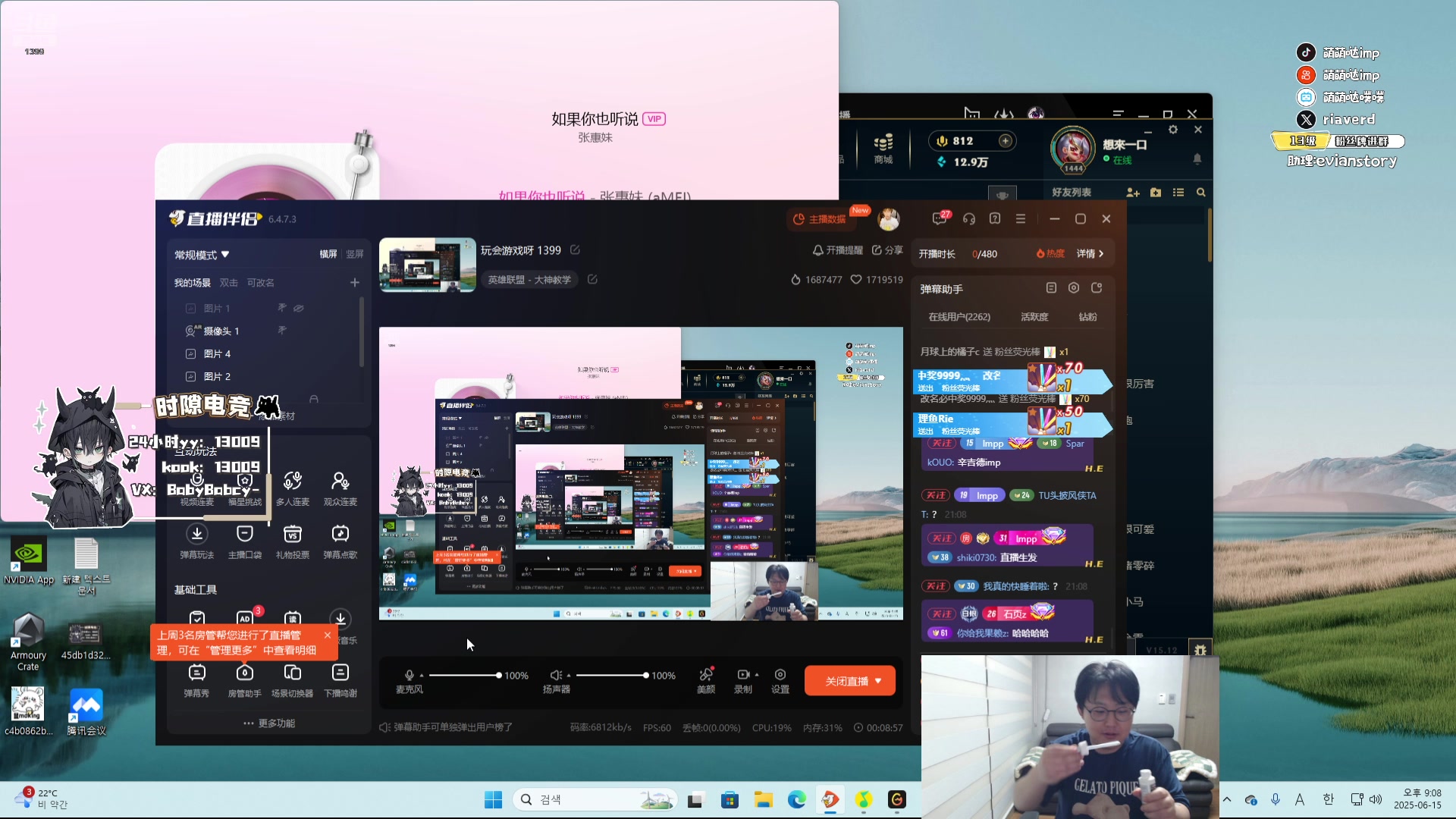This screenshot has height=819, width=1456.
Task: Open 弹幕助手 list settings icon
Action: click(x=1051, y=287)
